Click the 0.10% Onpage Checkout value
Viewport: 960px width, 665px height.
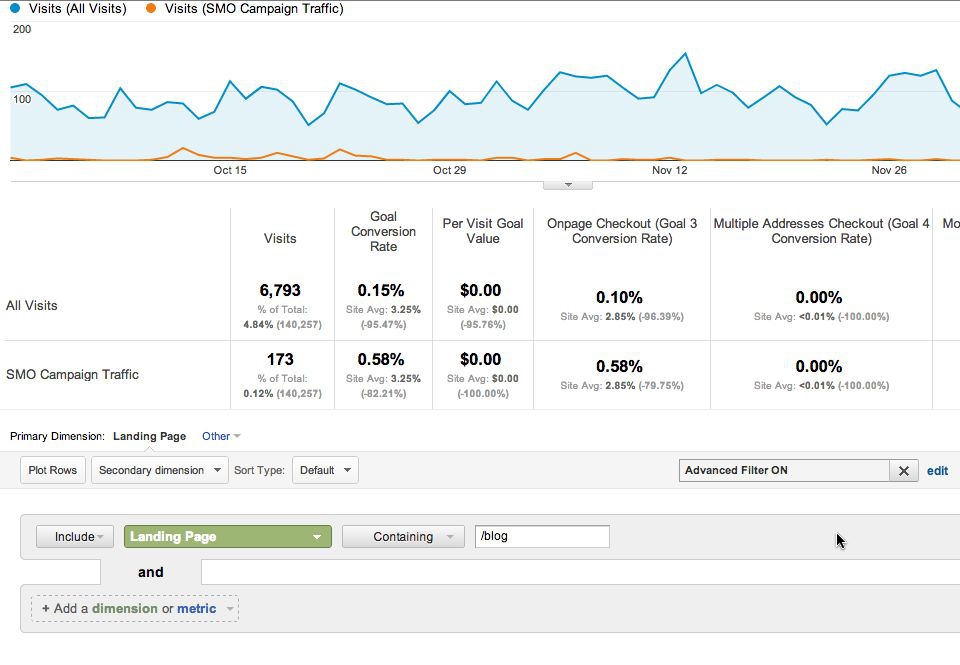pos(619,298)
